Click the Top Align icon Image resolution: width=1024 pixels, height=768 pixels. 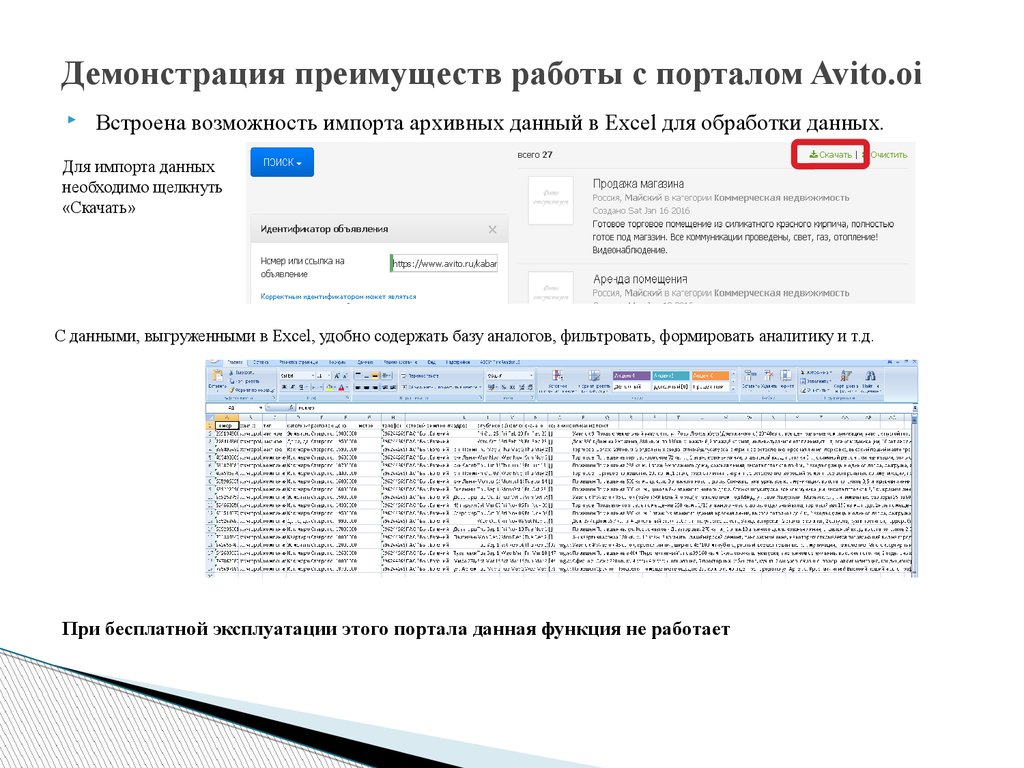(358, 376)
